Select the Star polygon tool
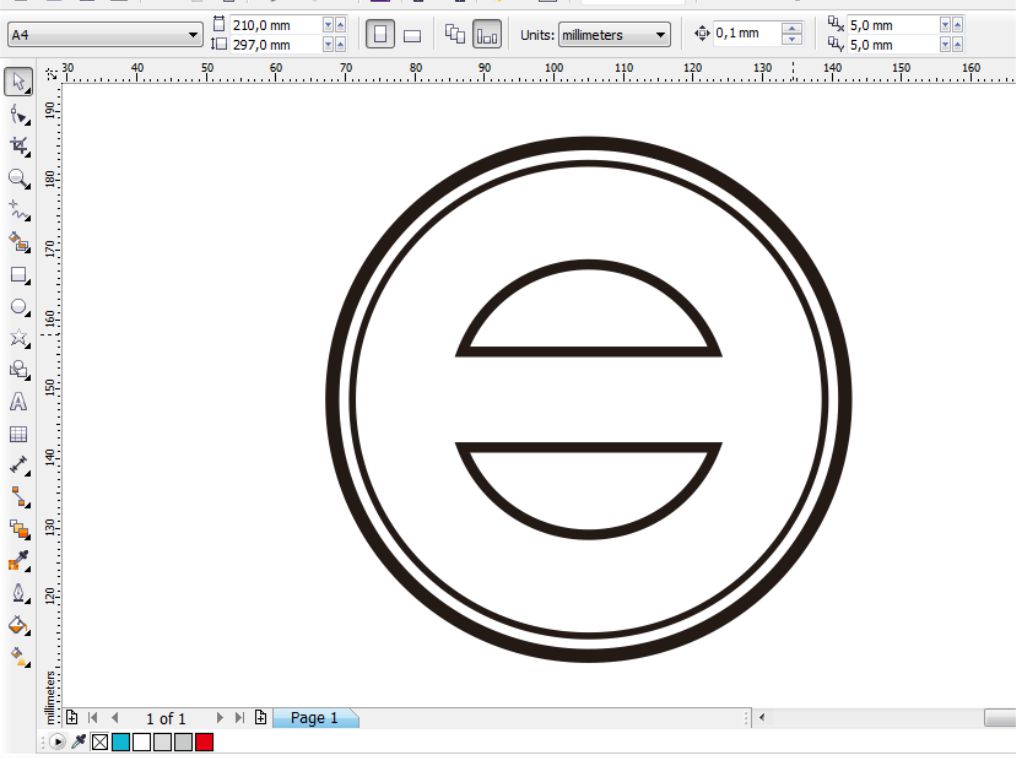 [x=19, y=338]
